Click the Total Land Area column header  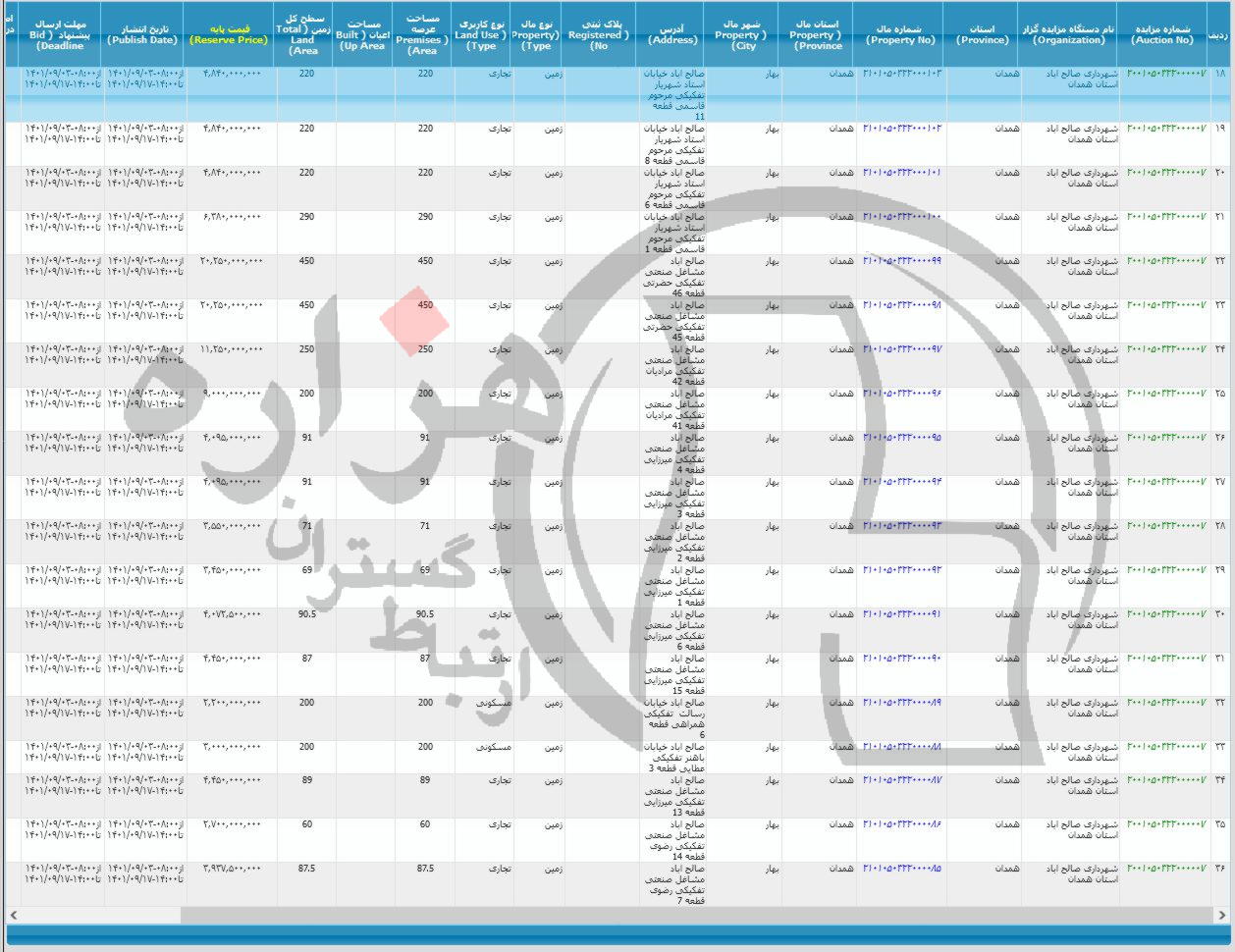(303, 35)
